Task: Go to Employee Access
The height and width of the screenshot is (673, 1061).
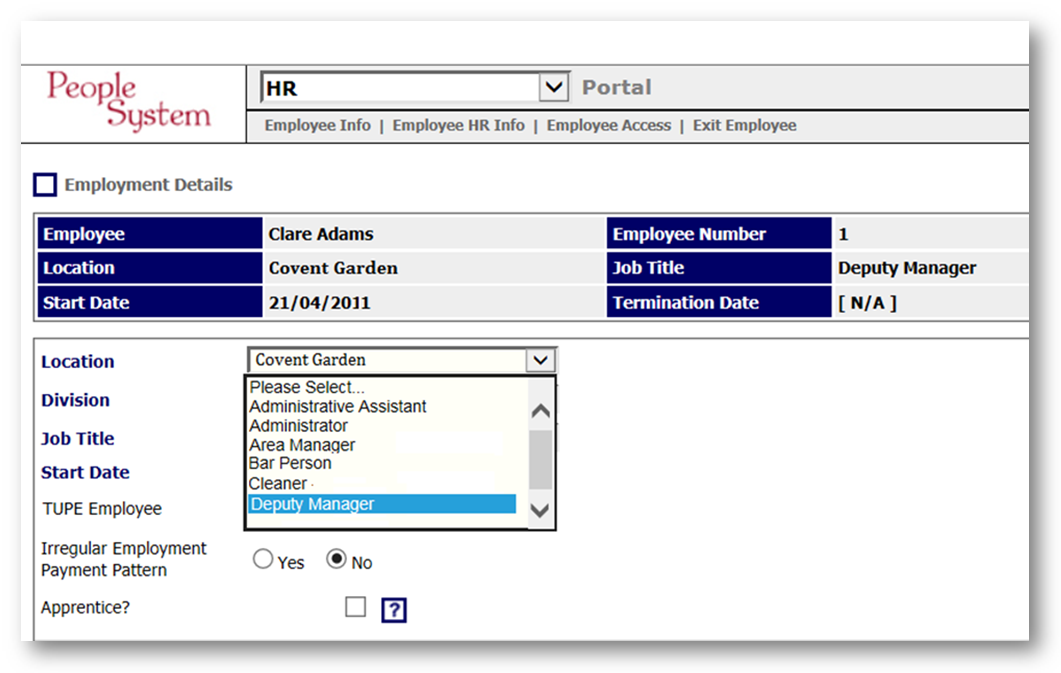Action: click(608, 126)
